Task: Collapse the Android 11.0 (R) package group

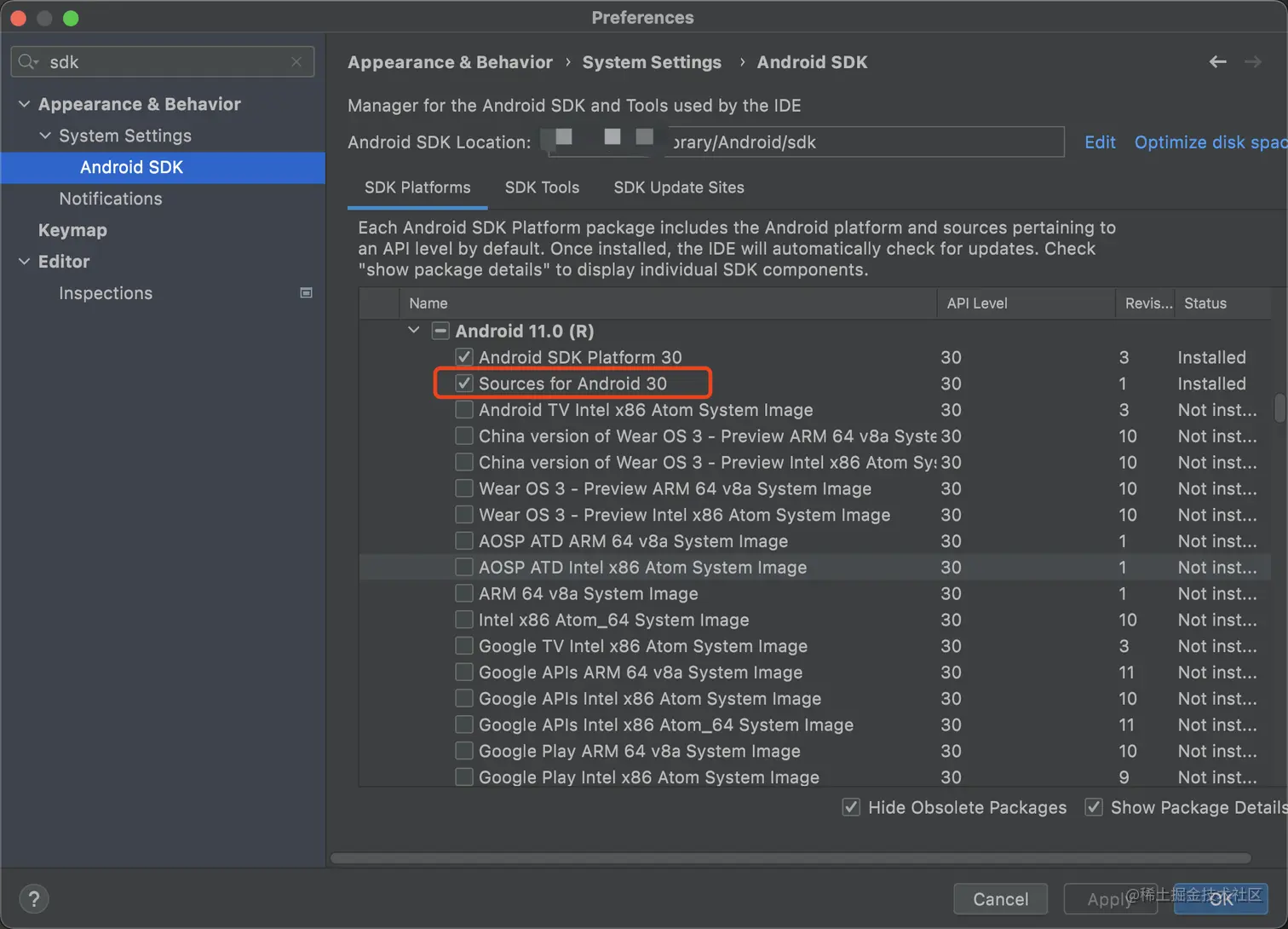Action: 414,331
